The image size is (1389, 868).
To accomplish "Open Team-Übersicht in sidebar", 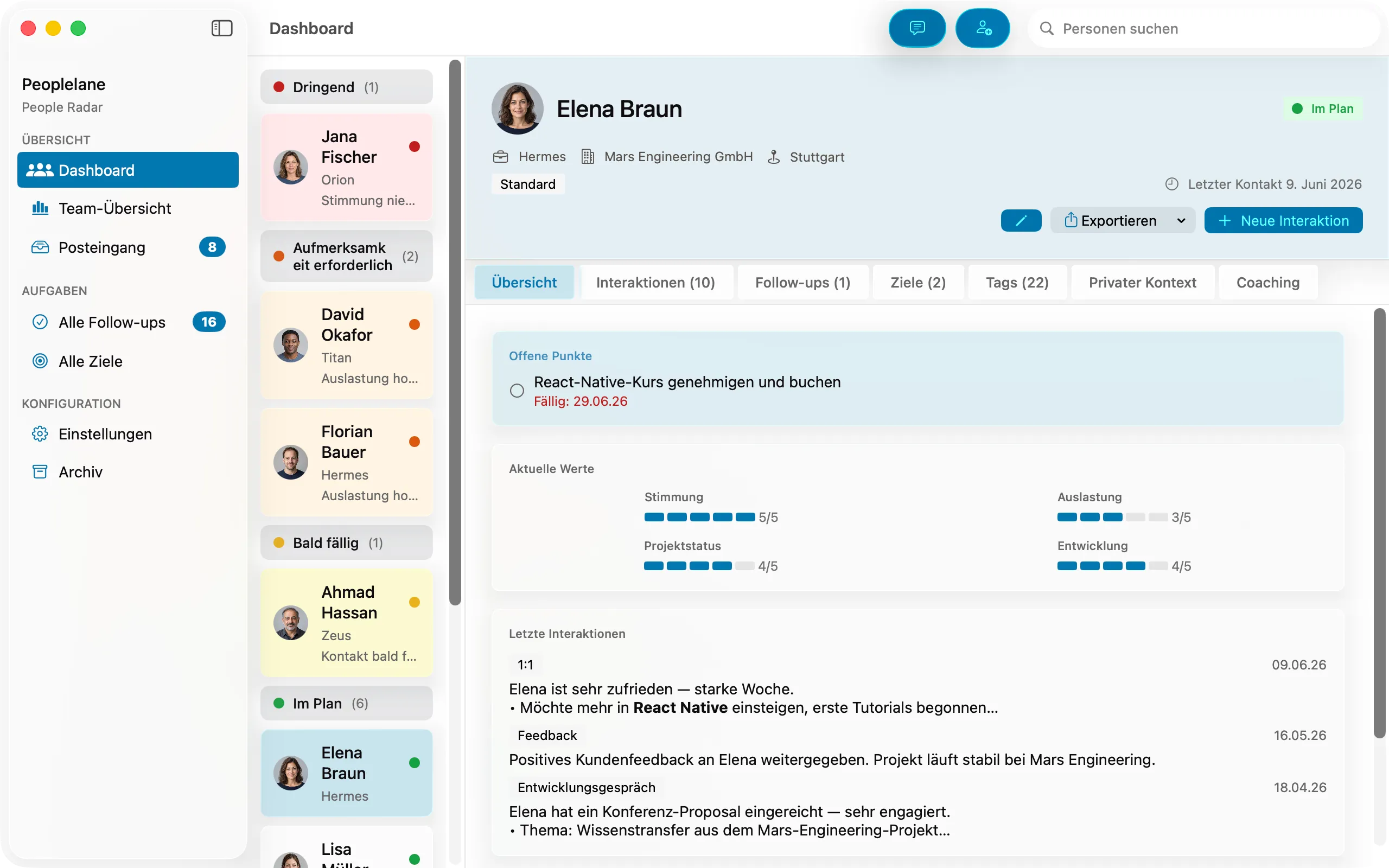I will [x=128, y=208].
